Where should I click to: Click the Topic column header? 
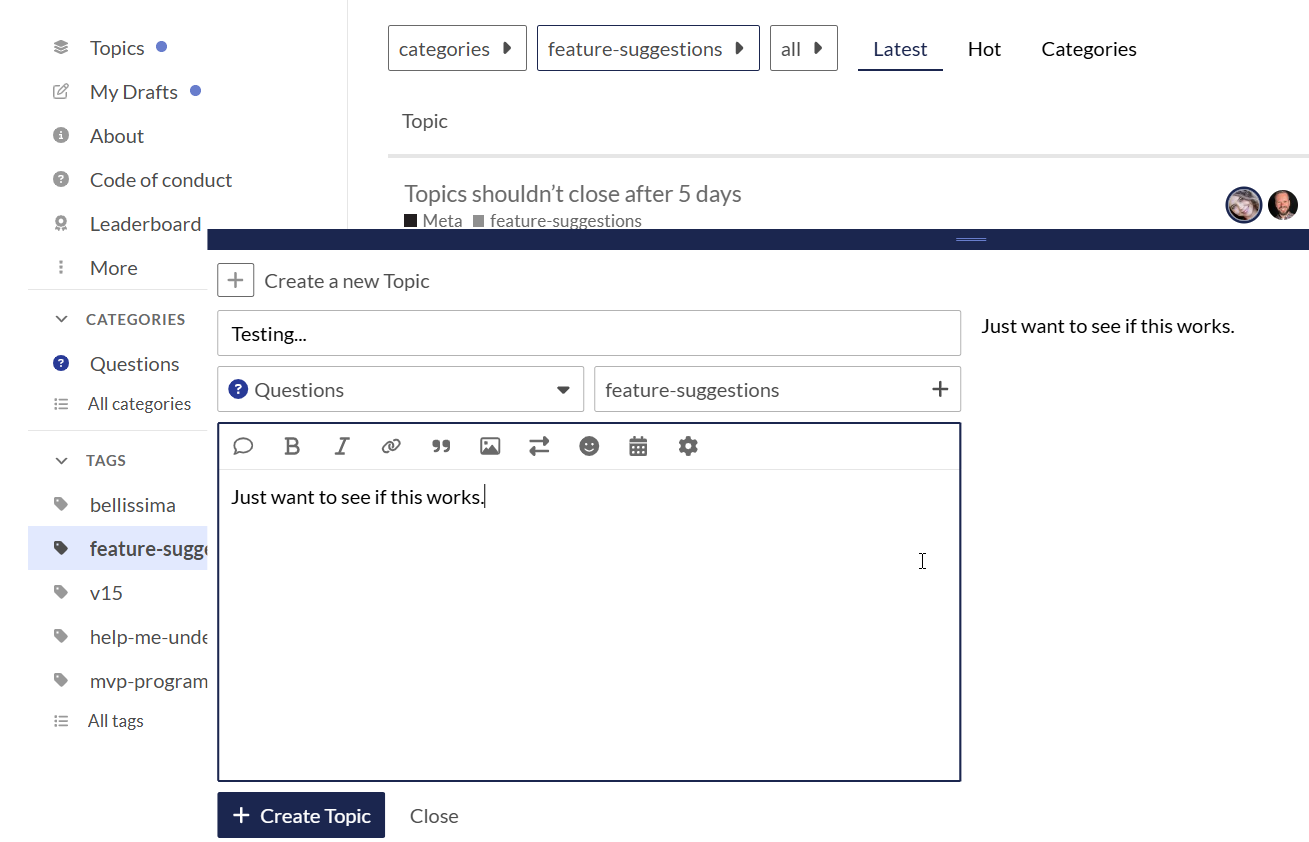click(x=425, y=121)
